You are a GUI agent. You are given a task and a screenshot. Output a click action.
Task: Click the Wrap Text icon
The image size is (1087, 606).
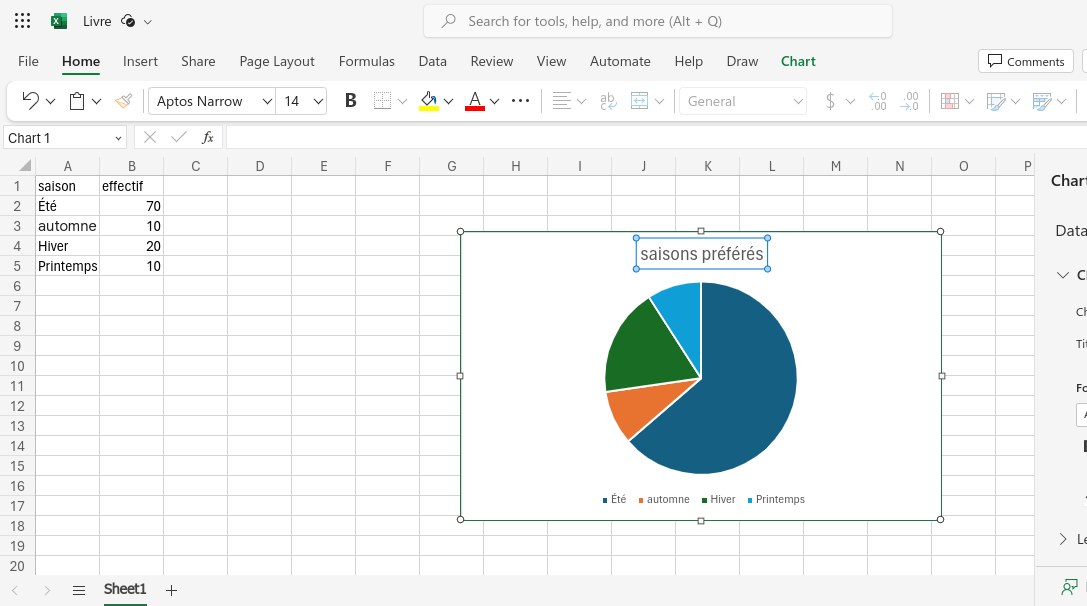click(608, 101)
